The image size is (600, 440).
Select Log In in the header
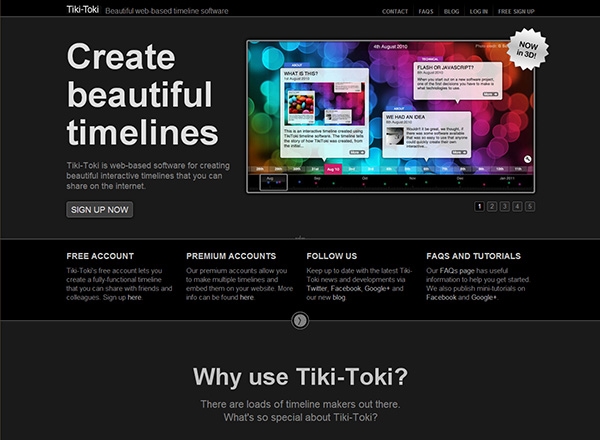tap(479, 11)
